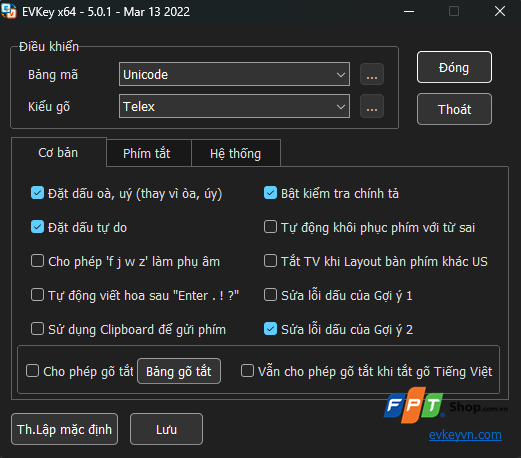The width and height of the screenshot is (521, 458).
Task: Close the EVKey window with X
Action: click(x=500, y=11)
